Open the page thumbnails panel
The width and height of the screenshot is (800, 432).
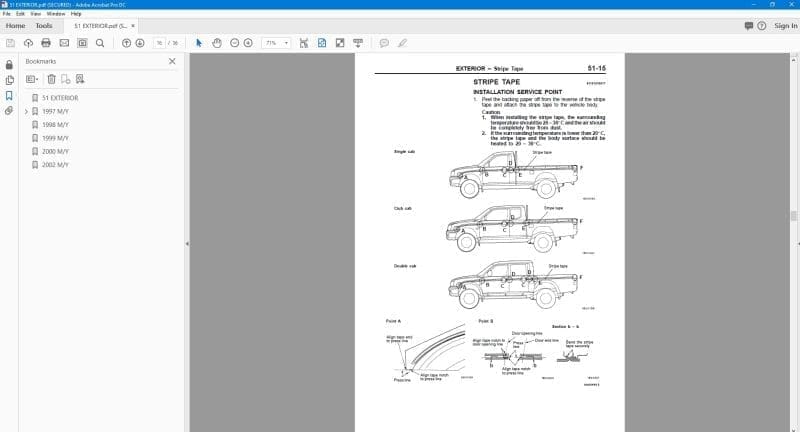point(9,80)
